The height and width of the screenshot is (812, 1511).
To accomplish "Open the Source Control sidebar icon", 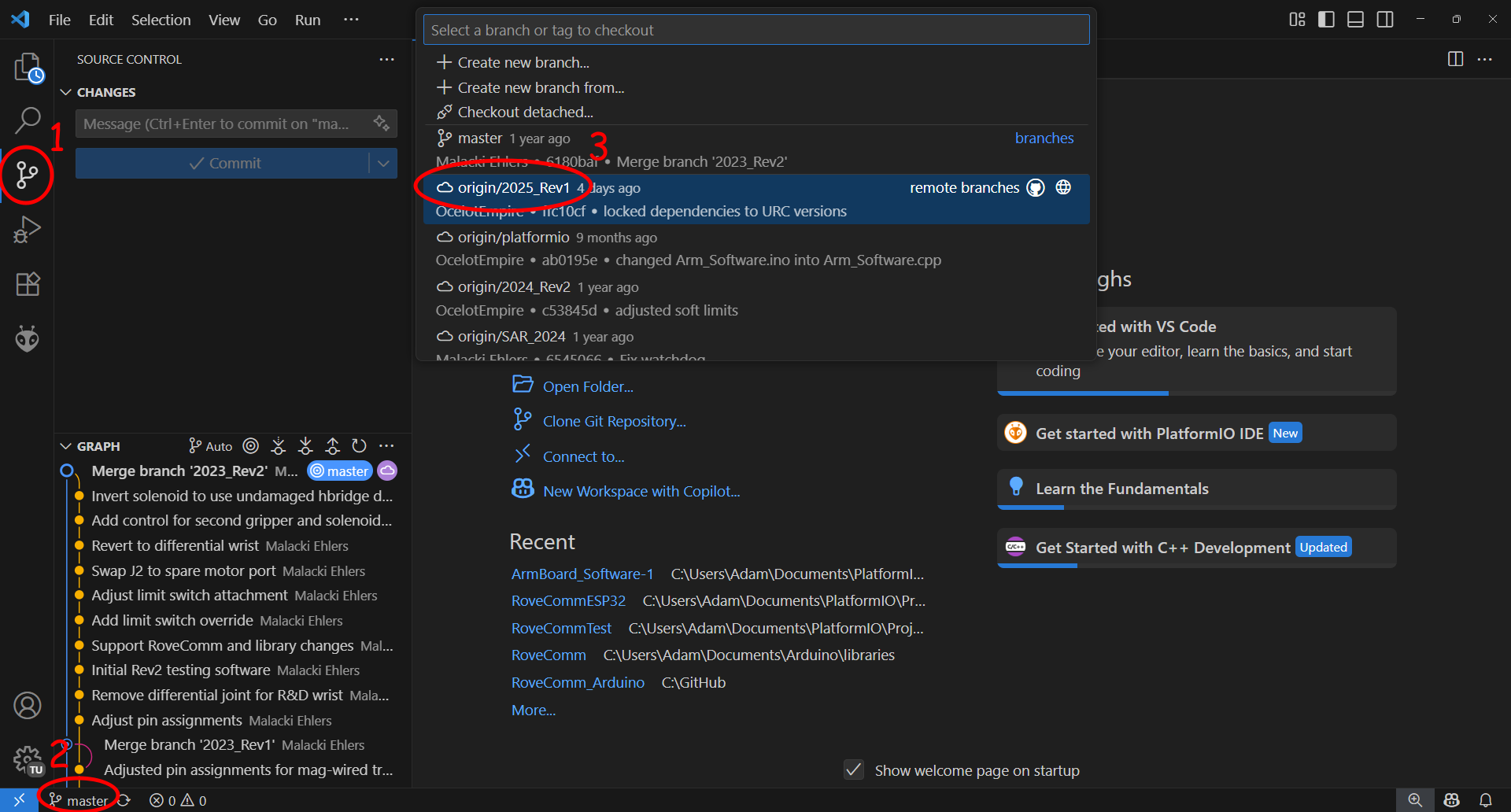I will point(28,175).
